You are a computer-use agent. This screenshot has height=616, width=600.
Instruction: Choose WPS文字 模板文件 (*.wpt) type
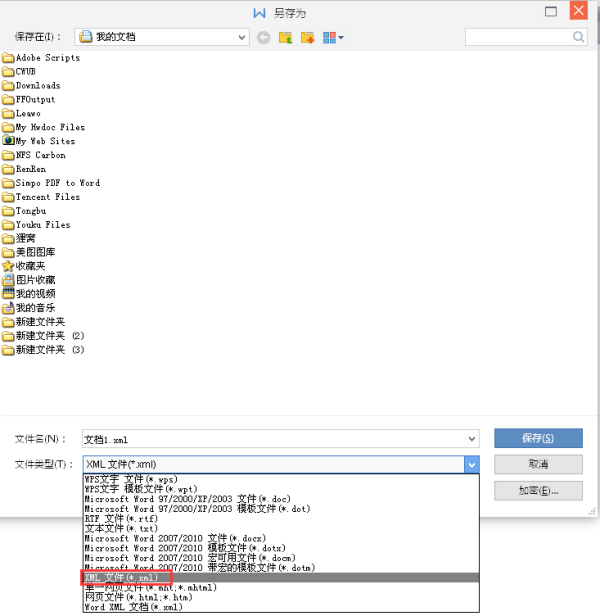click(281, 489)
